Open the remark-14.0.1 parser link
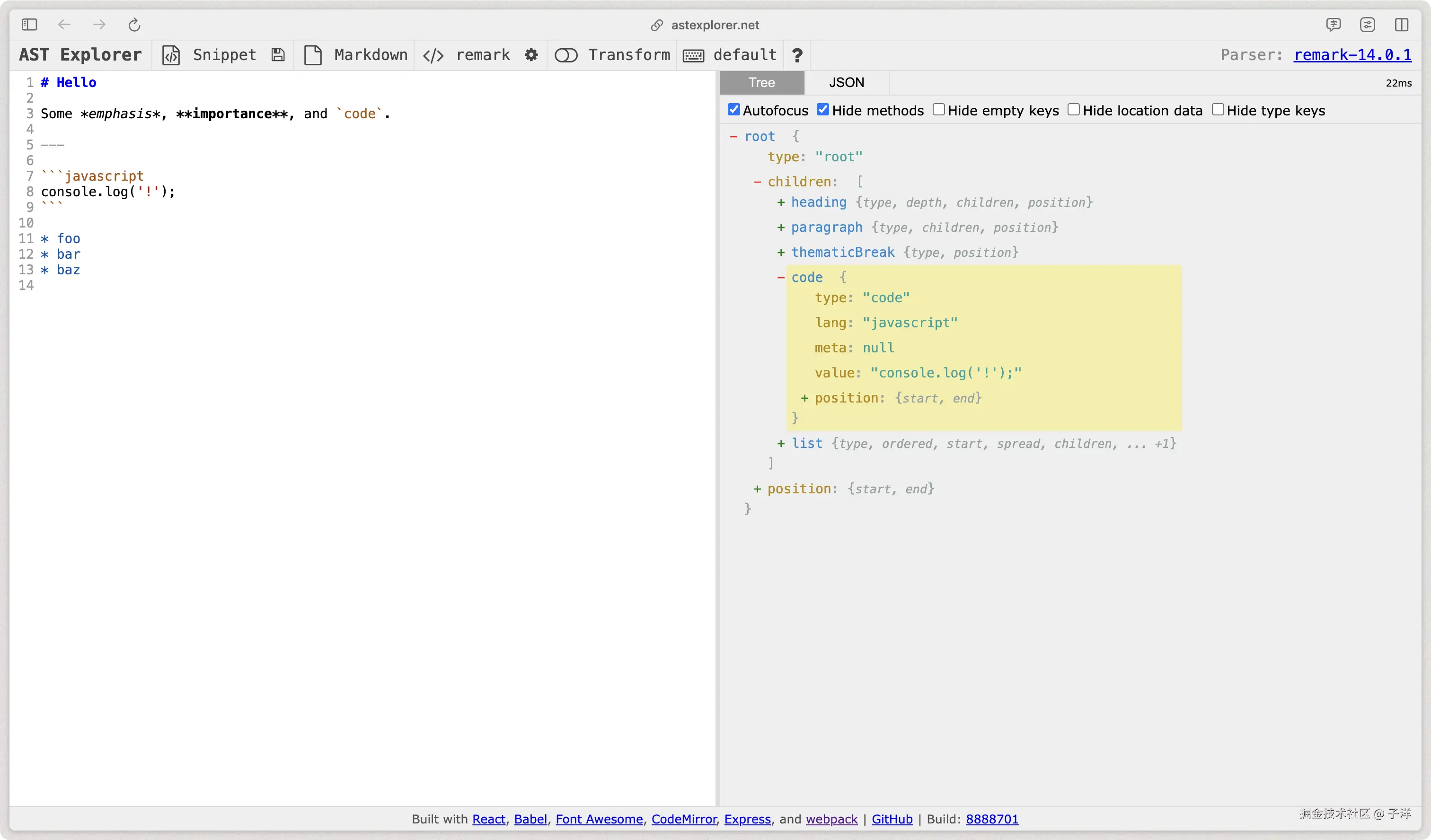This screenshot has width=1431, height=840. [x=1352, y=55]
